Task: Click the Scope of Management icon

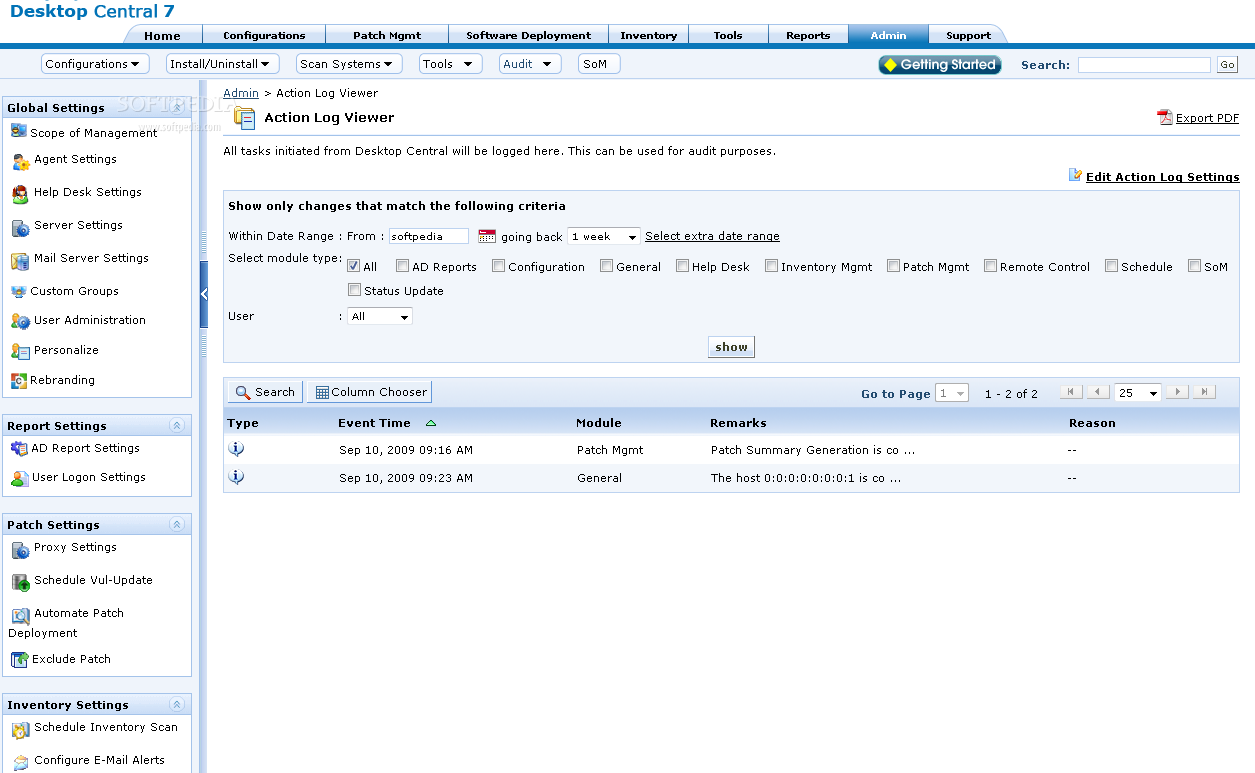Action: click(19, 131)
